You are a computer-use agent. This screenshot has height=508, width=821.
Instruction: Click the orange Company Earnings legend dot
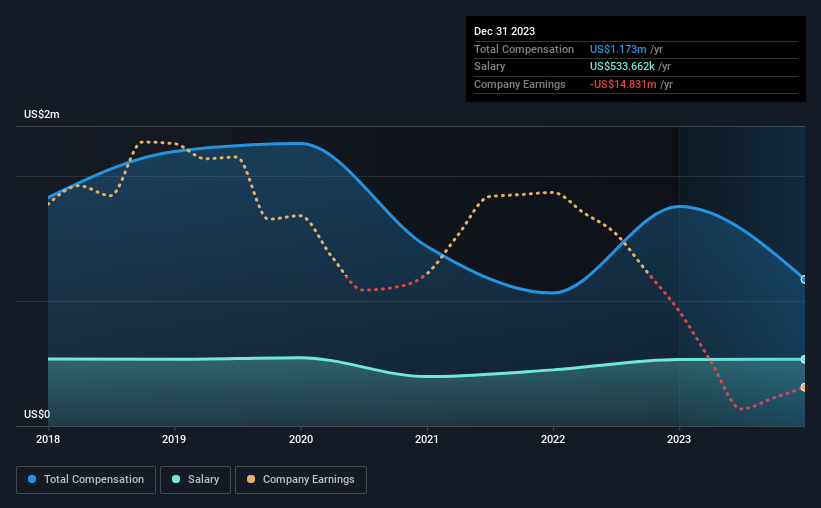251,479
